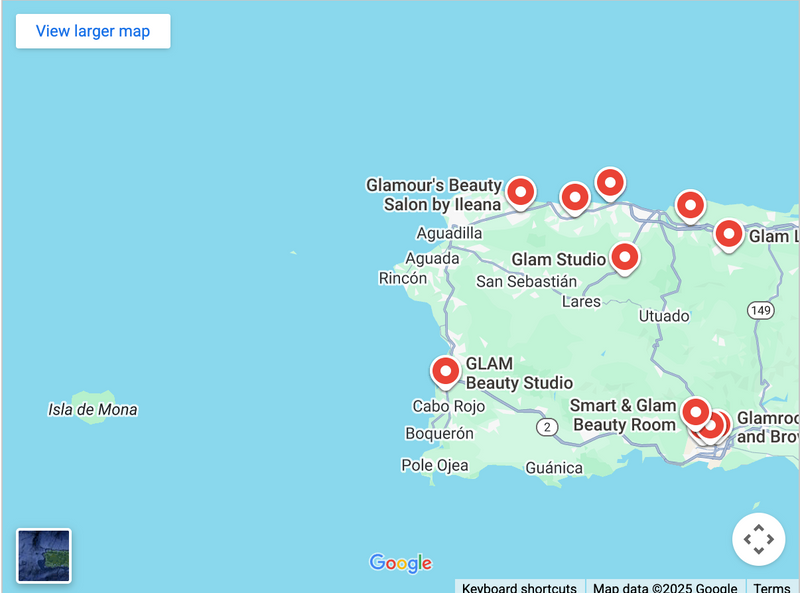Select the San Sebastián place label

[x=526, y=282]
